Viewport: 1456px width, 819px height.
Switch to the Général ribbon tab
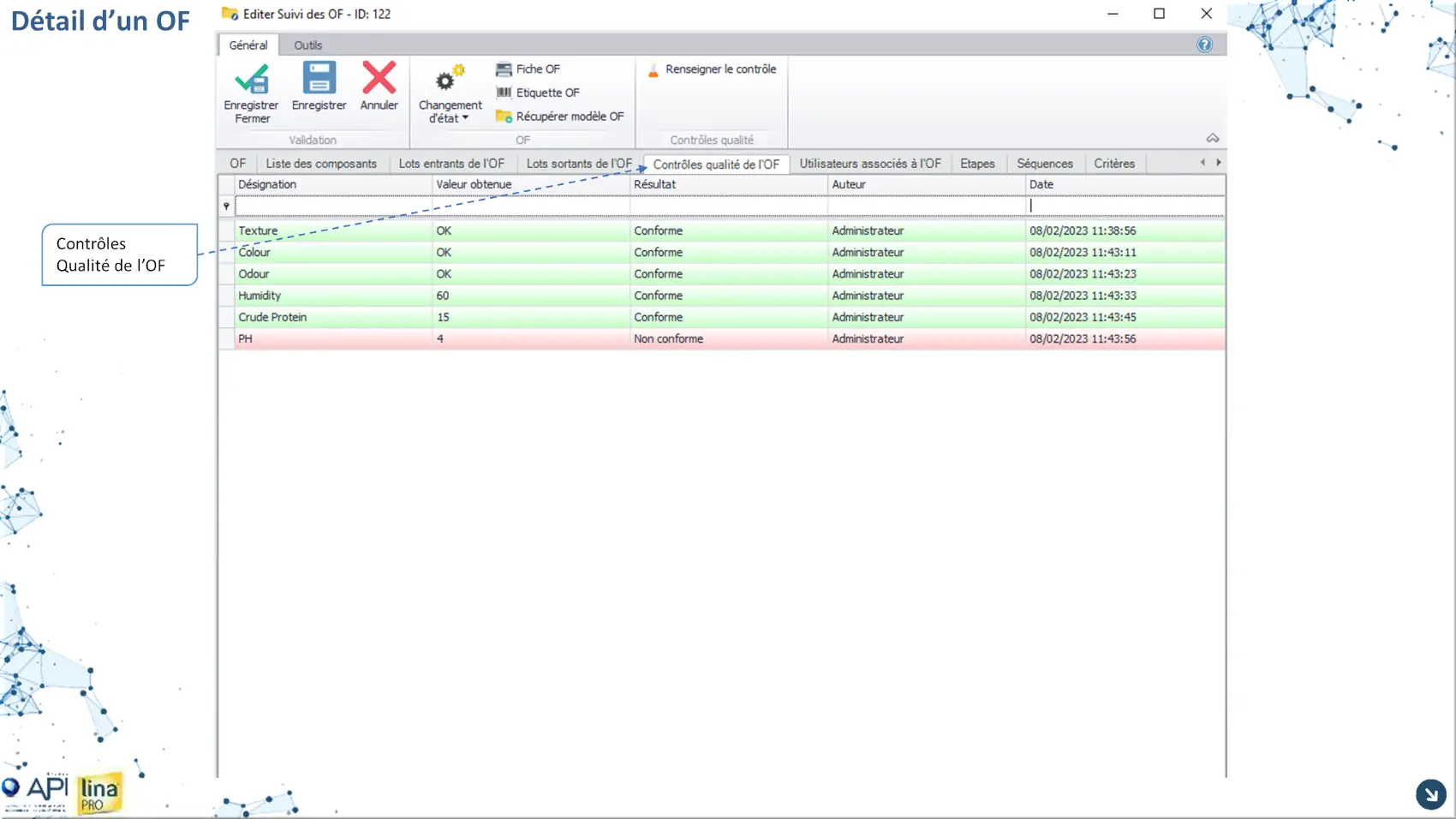[248, 45]
